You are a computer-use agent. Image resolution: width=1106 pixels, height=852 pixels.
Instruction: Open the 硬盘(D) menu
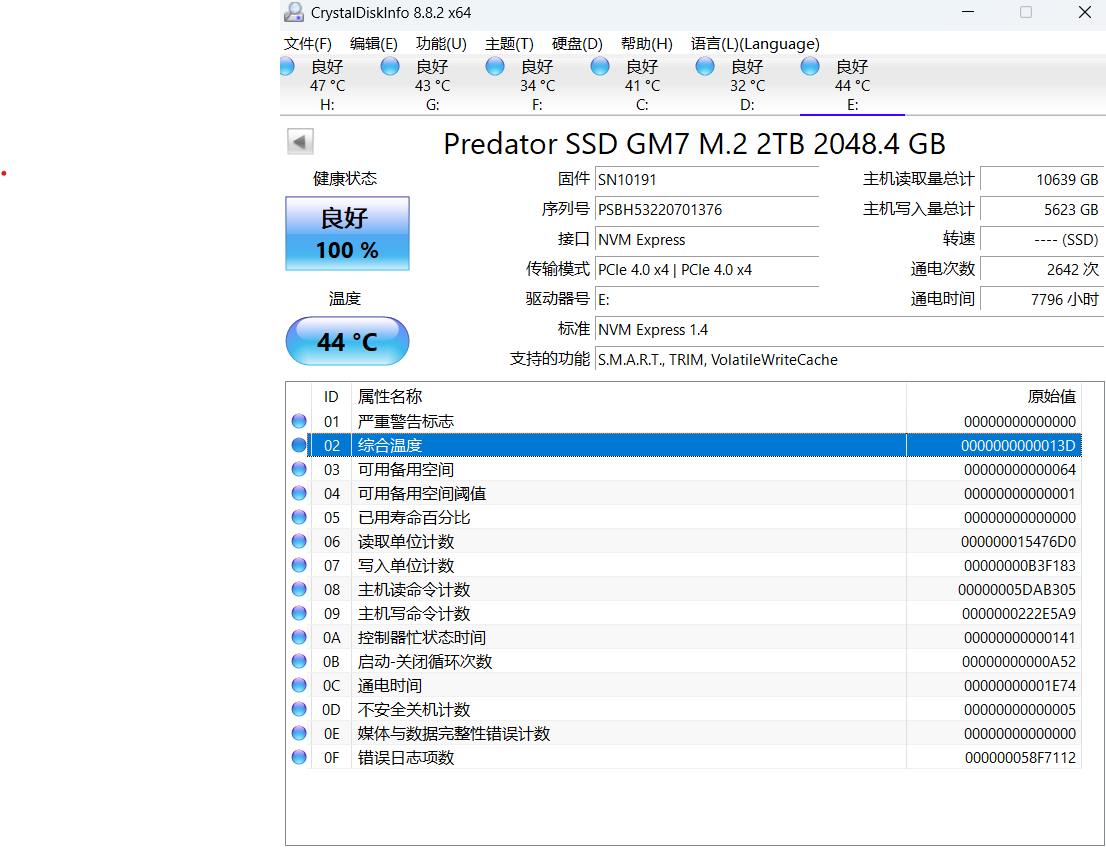click(x=577, y=44)
